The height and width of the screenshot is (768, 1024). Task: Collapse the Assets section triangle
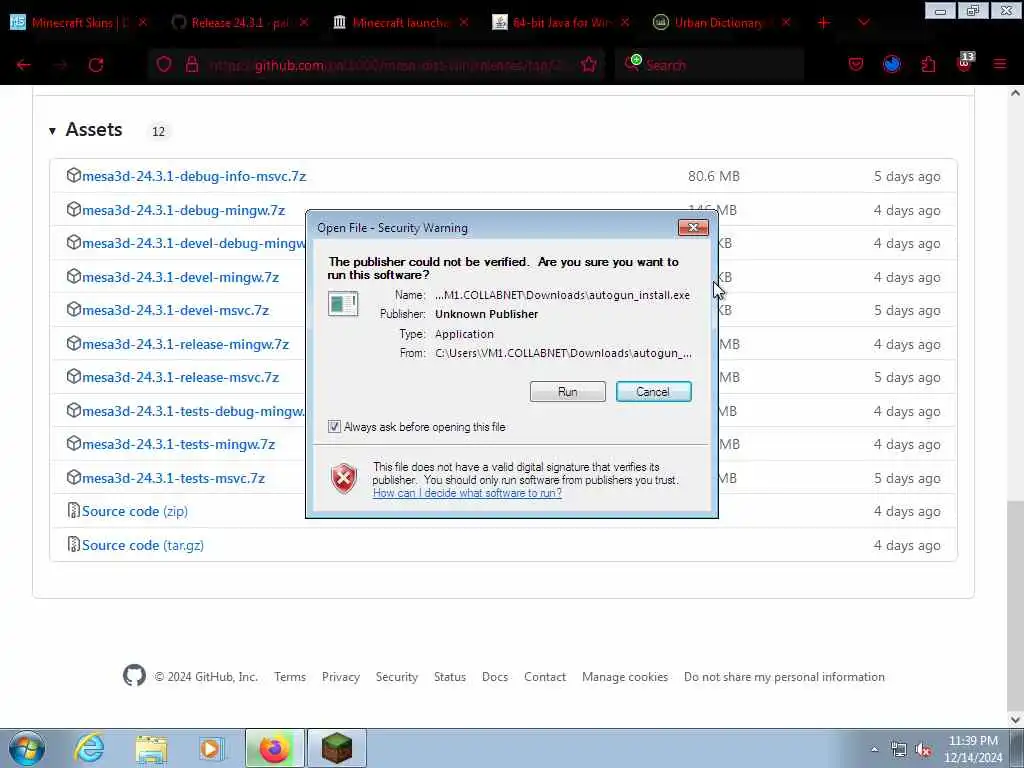52,131
